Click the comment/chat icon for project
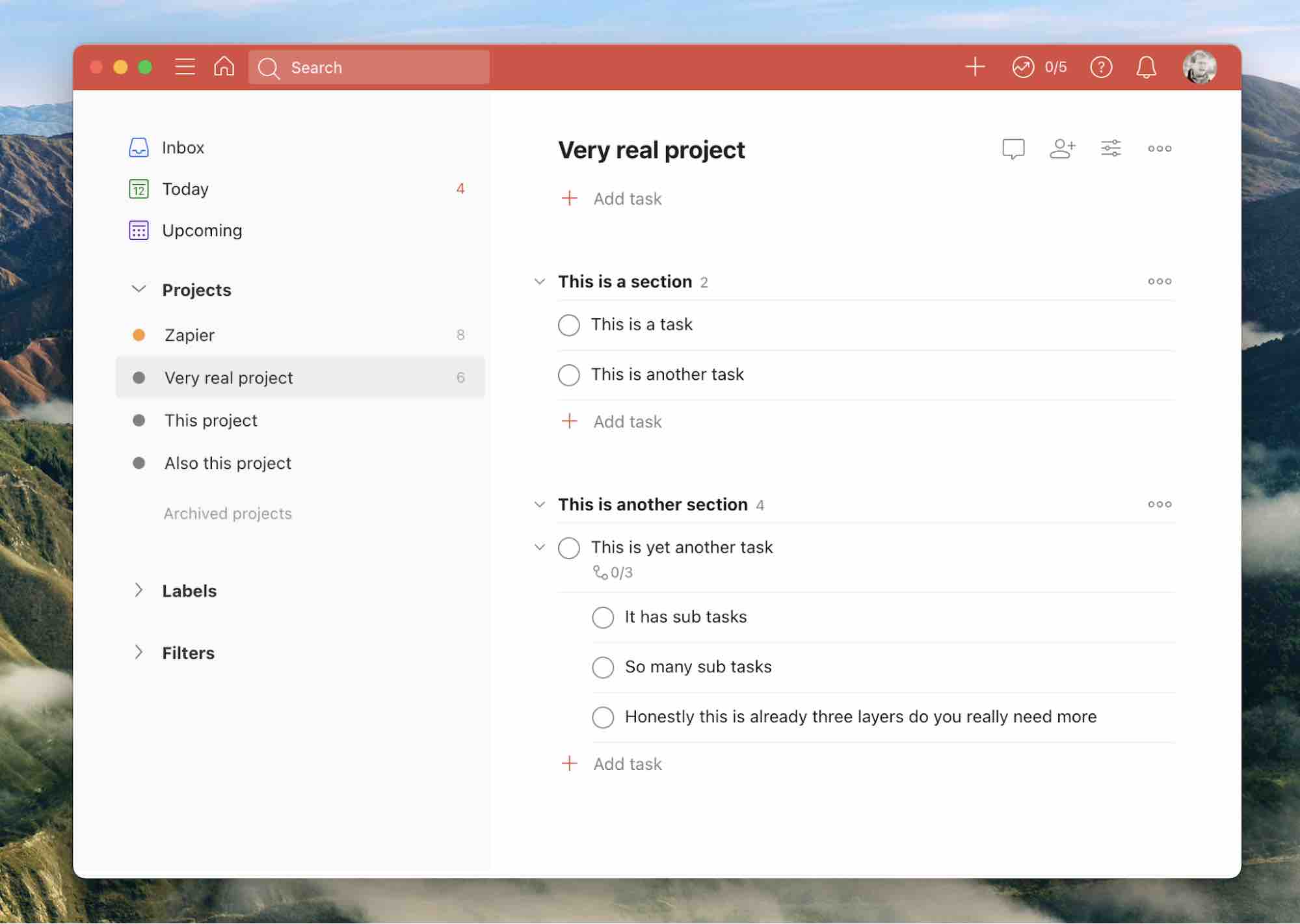The image size is (1300, 924). click(1014, 148)
